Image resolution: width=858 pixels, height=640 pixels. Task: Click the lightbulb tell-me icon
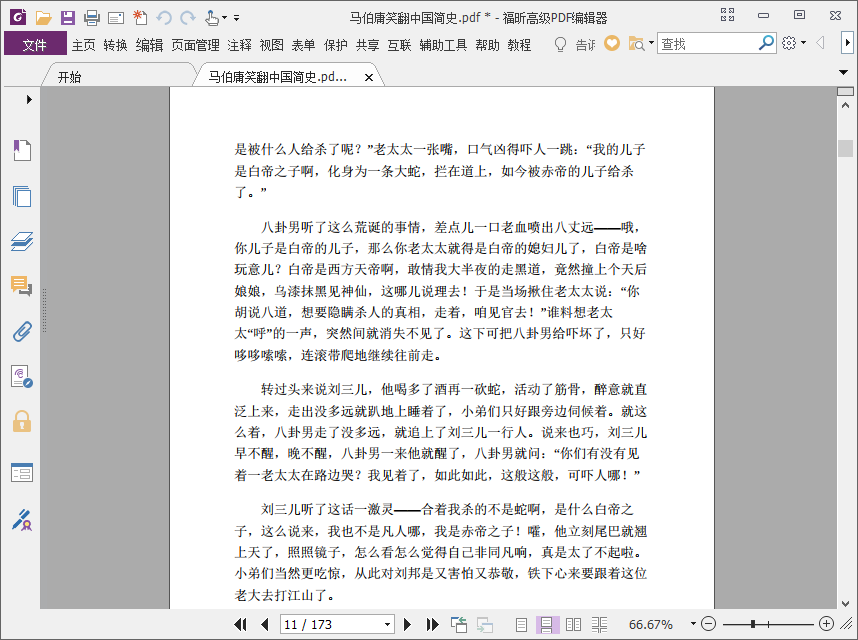560,44
